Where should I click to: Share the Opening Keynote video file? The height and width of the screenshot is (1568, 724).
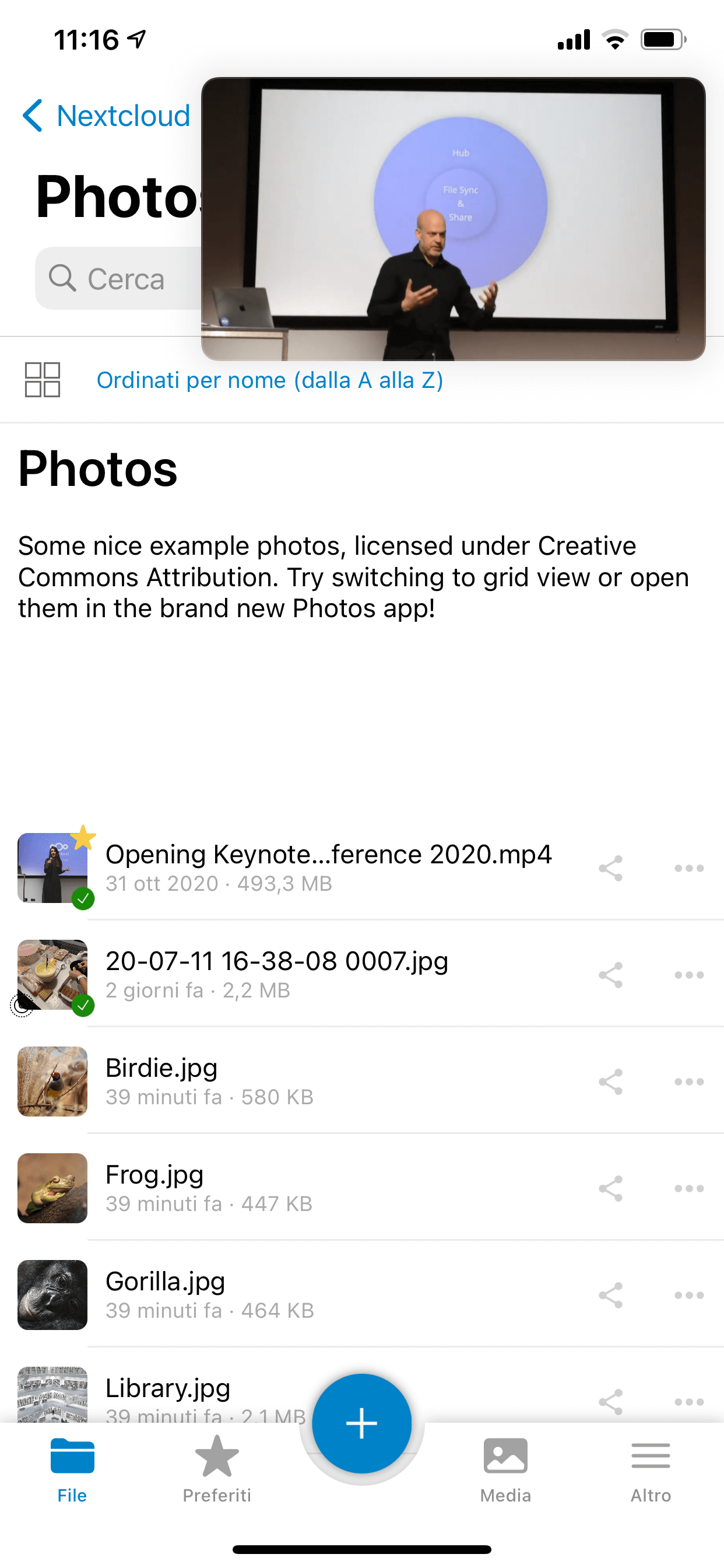(610, 868)
